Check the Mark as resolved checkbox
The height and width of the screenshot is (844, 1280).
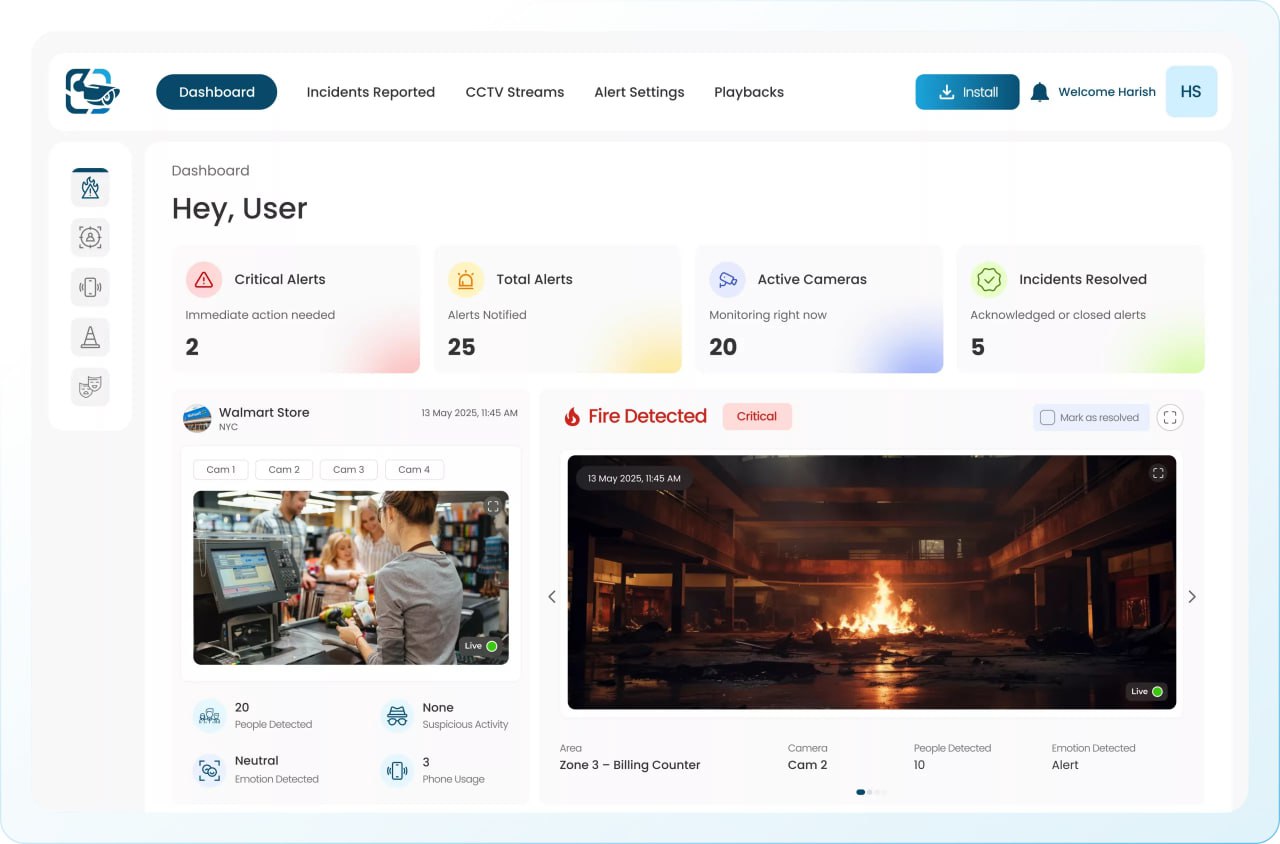1047,417
